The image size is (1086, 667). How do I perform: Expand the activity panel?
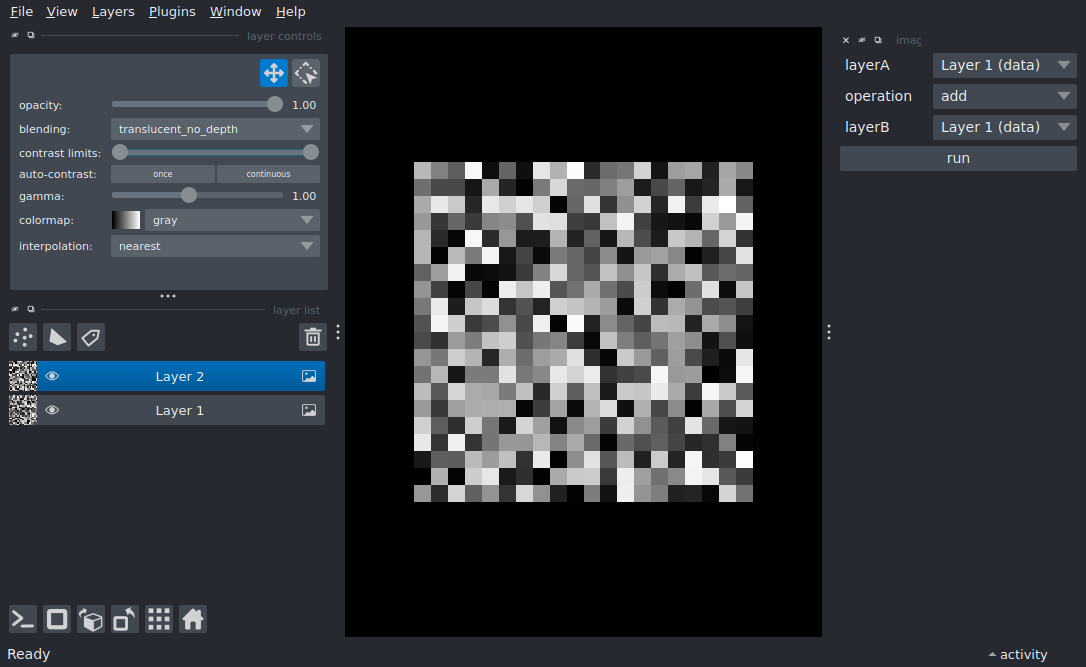tap(1017, 655)
